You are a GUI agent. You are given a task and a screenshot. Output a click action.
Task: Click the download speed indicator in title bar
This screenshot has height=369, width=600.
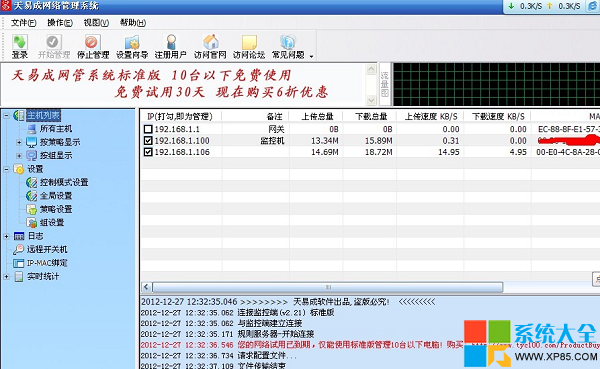tap(525, 6)
